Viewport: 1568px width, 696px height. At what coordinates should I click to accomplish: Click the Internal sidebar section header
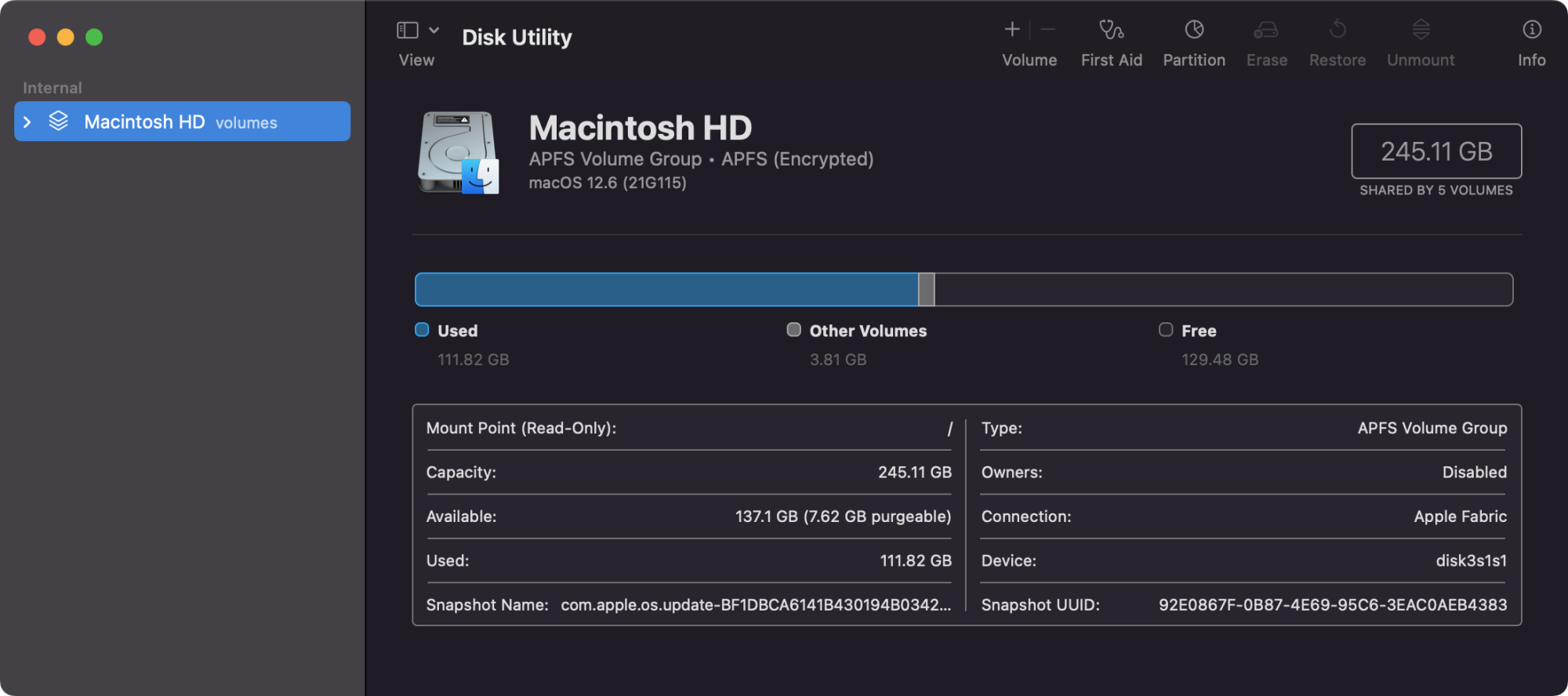click(53, 88)
